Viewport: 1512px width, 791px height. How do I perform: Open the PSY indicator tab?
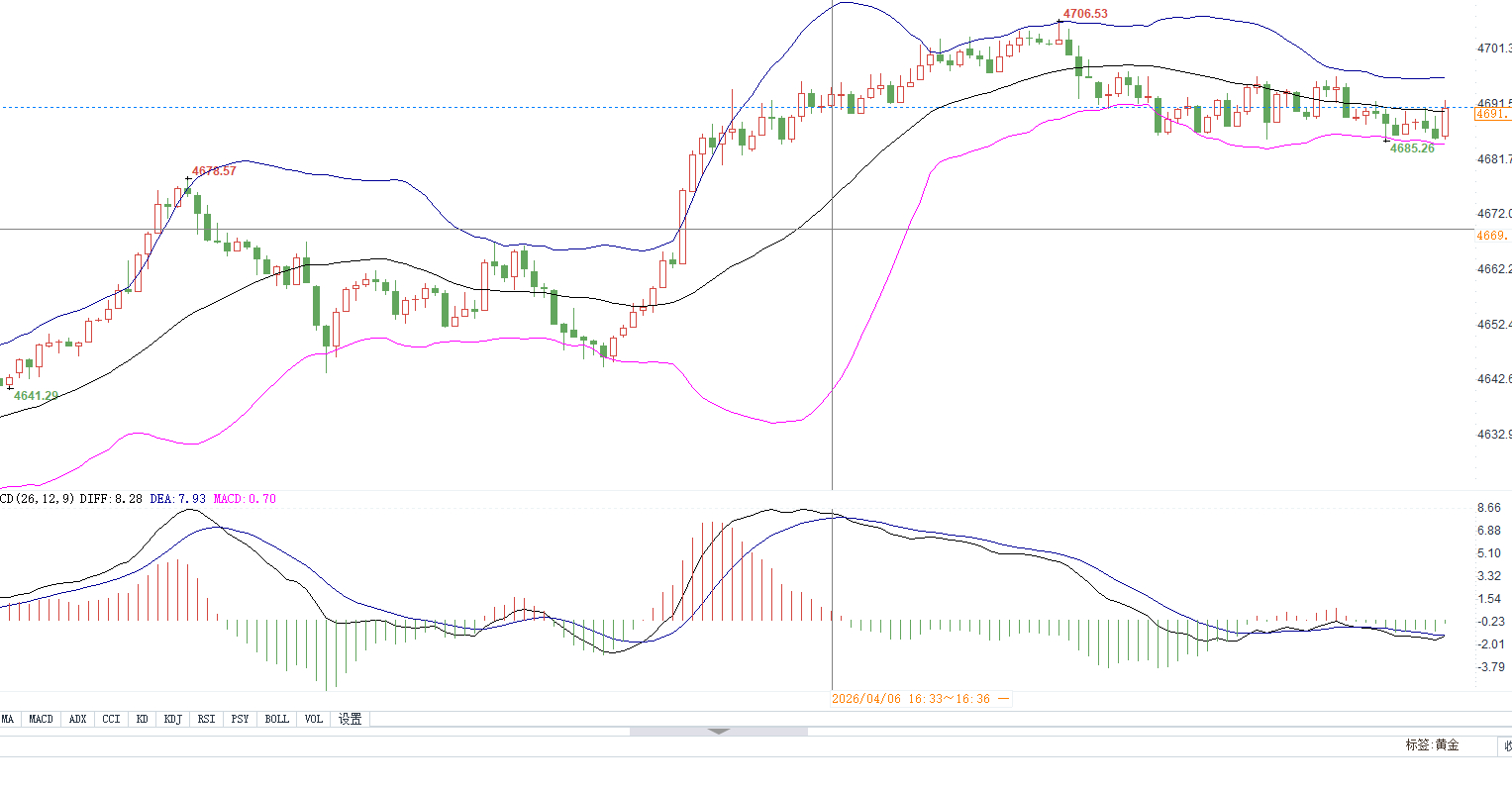[x=240, y=719]
